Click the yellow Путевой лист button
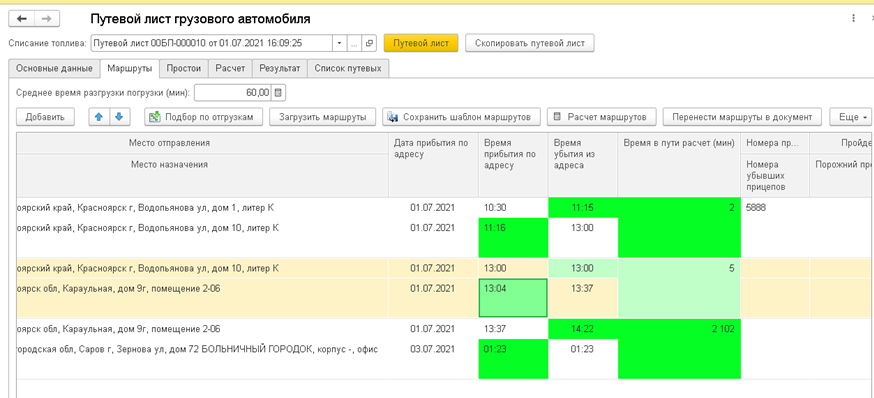874x398 pixels. [421, 43]
